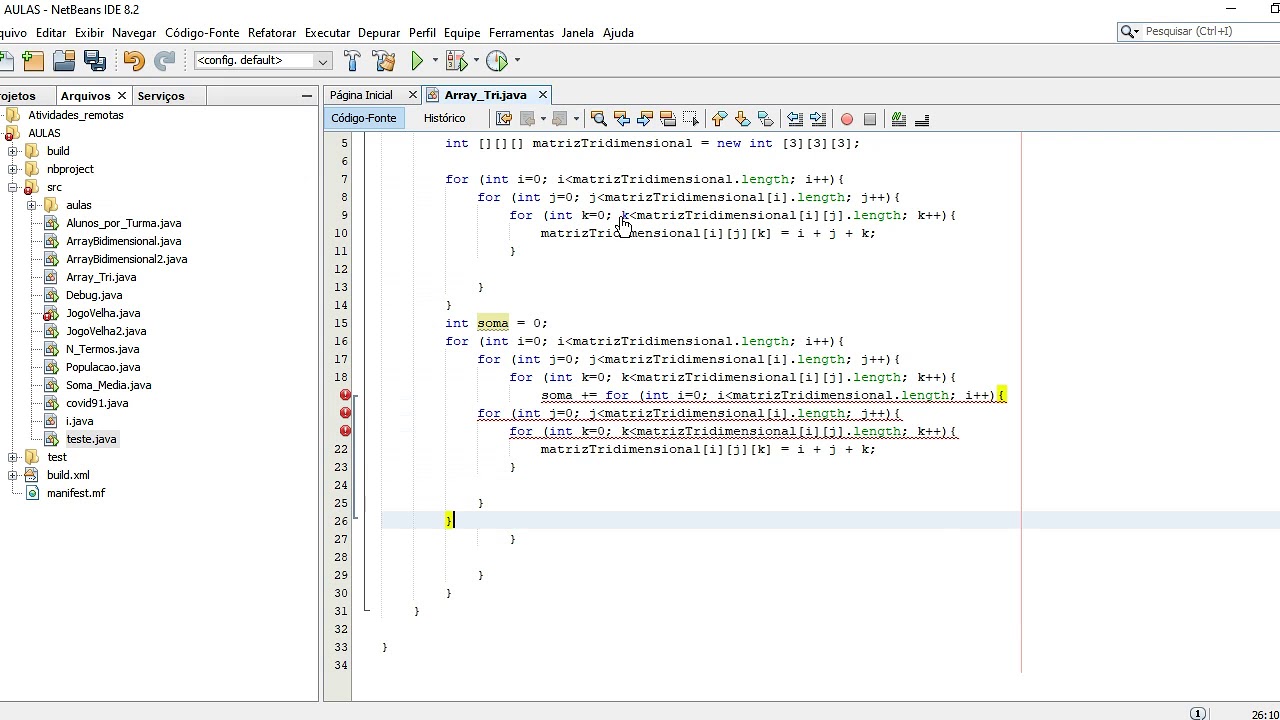Collapse the src folder node

point(13,187)
